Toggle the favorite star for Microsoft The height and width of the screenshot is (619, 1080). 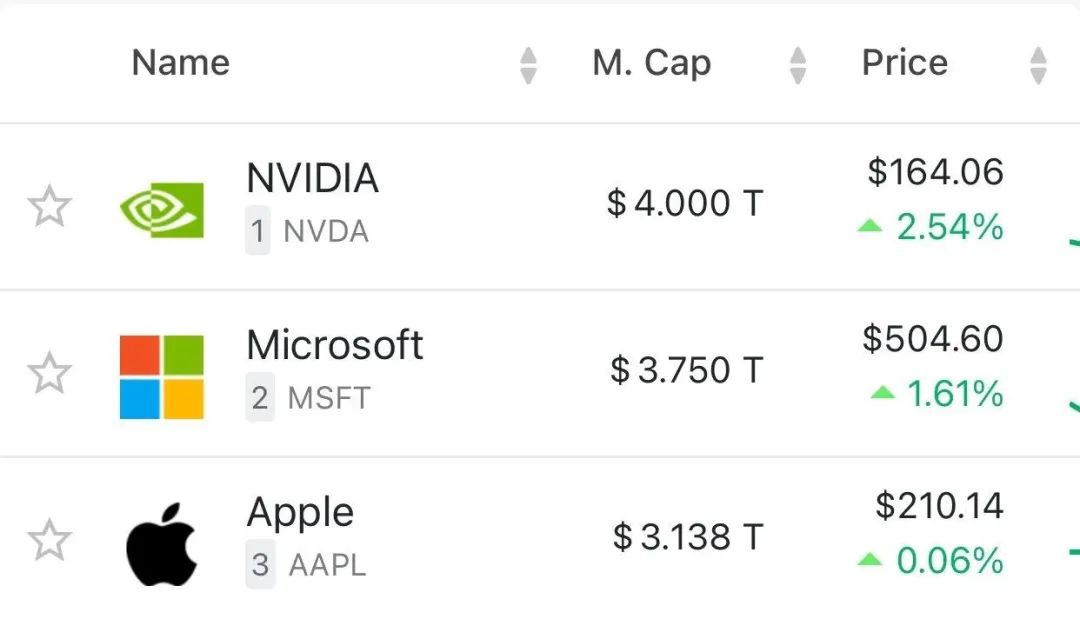[50, 373]
